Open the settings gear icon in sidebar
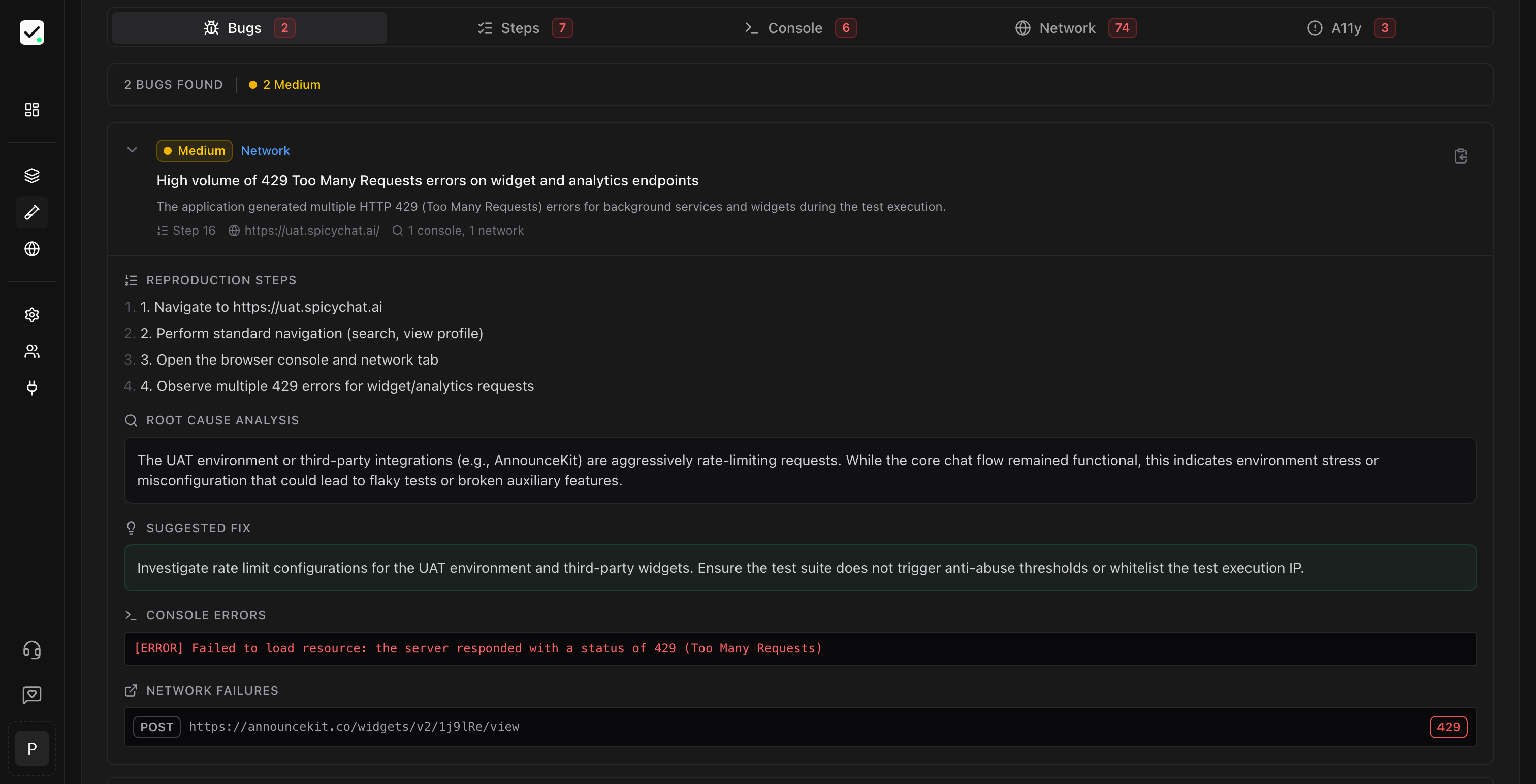 31,315
